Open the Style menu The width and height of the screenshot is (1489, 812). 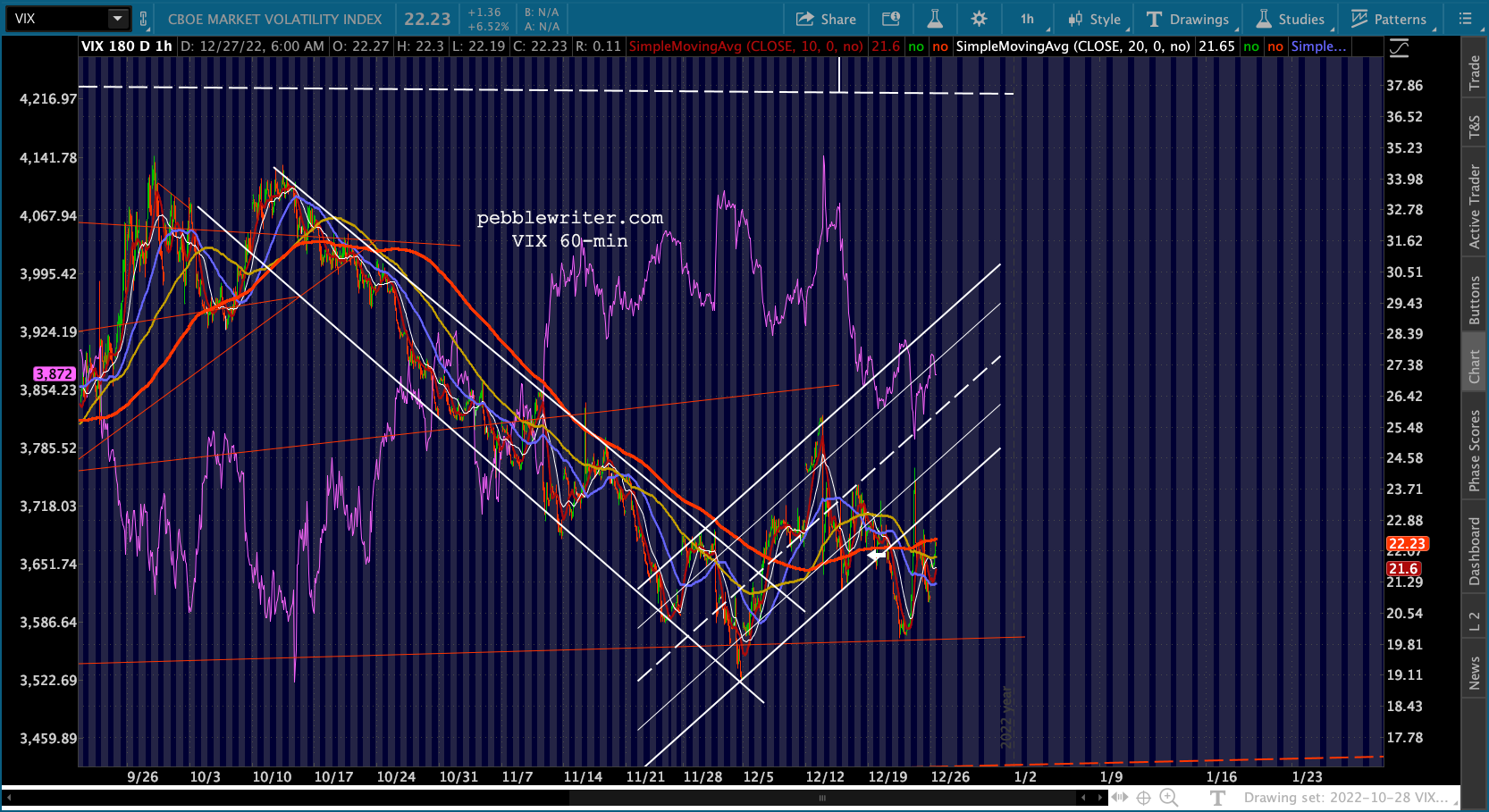[1095, 19]
